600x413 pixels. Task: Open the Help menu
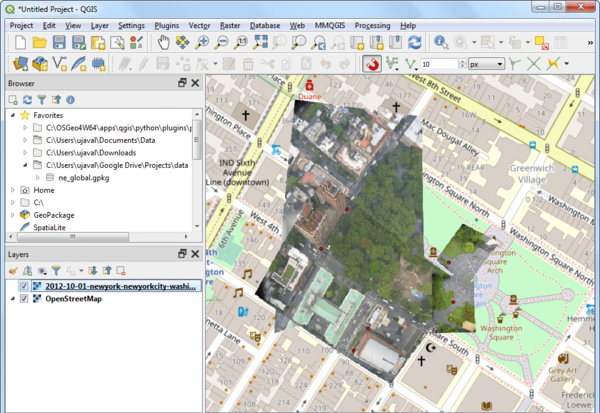[x=408, y=26]
